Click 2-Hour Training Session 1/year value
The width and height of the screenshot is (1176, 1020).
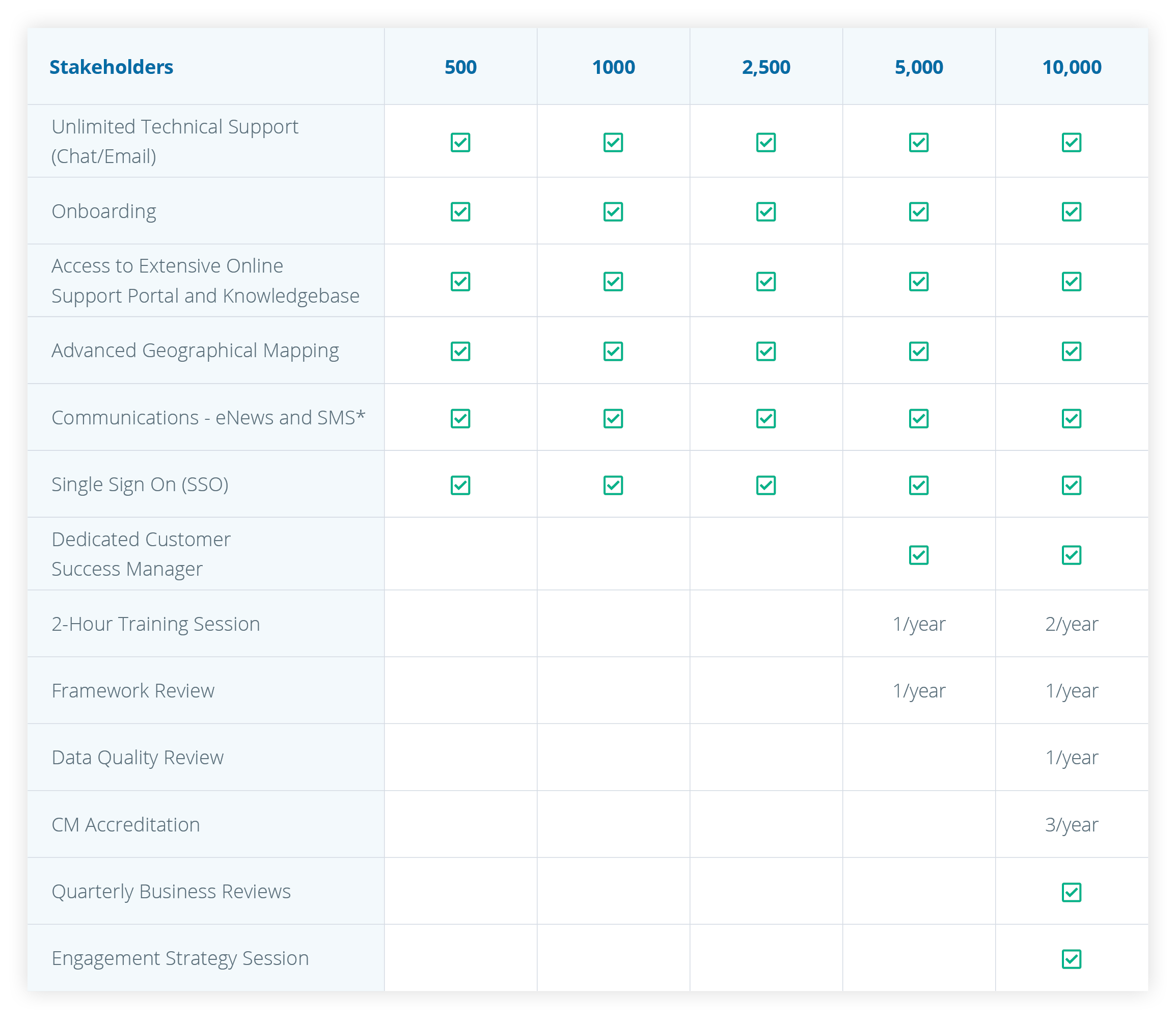pos(918,624)
